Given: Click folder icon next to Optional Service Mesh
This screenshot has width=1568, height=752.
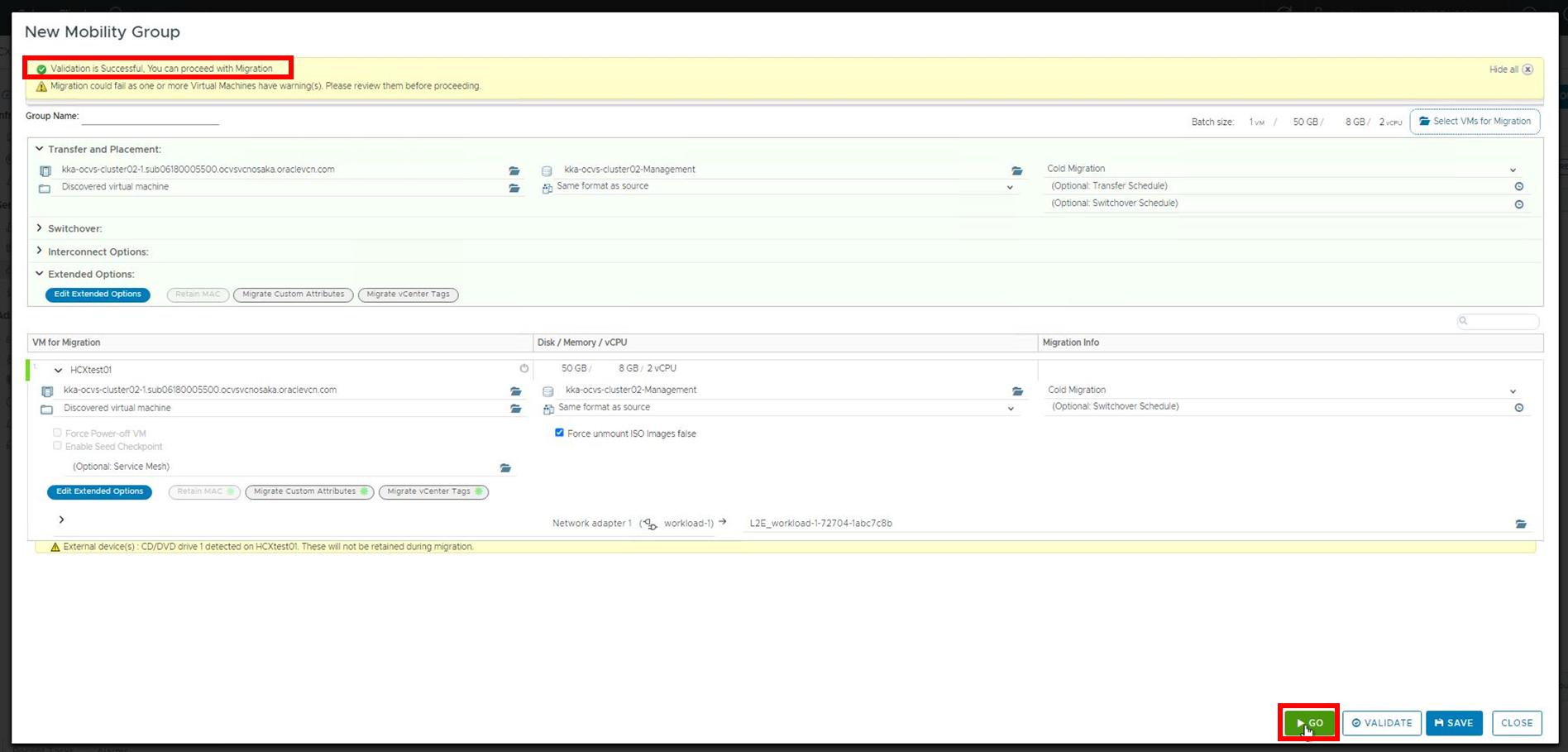Looking at the screenshot, I should click(505, 467).
